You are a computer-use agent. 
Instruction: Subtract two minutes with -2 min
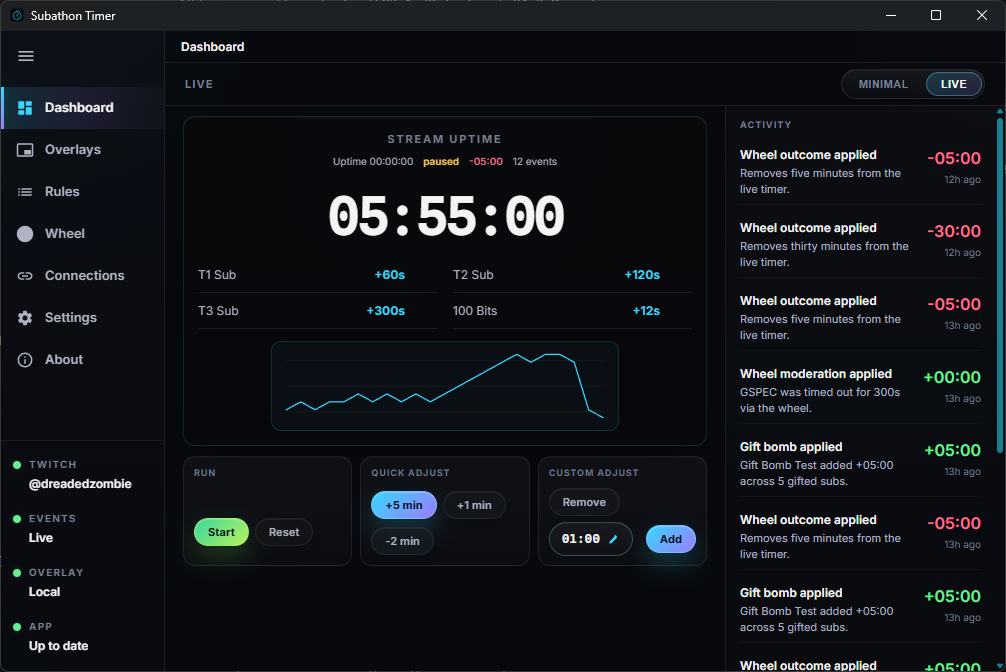click(402, 541)
